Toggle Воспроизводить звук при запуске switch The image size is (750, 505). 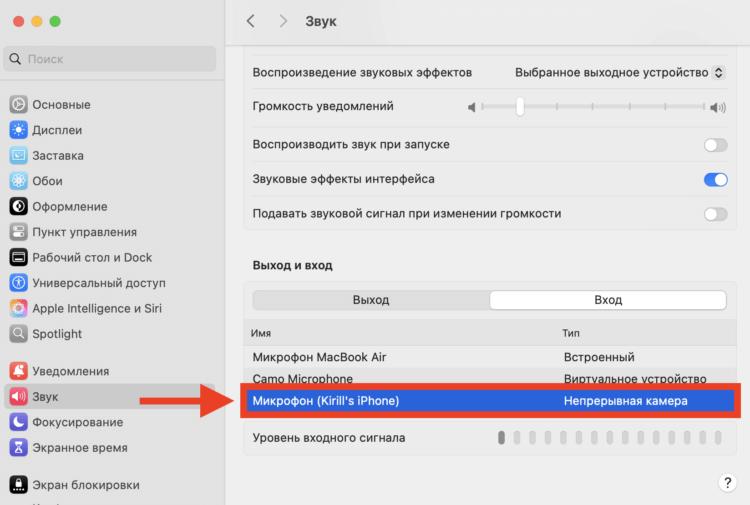(x=716, y=145)
